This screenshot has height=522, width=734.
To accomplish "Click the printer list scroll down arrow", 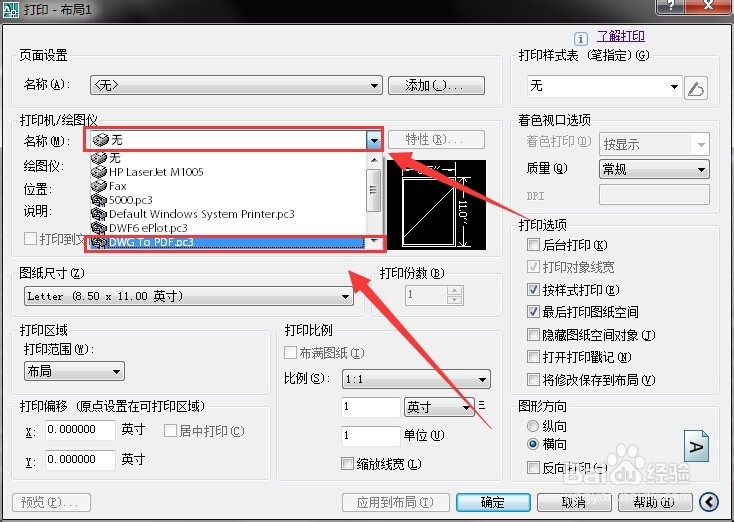I will point(374,242).
